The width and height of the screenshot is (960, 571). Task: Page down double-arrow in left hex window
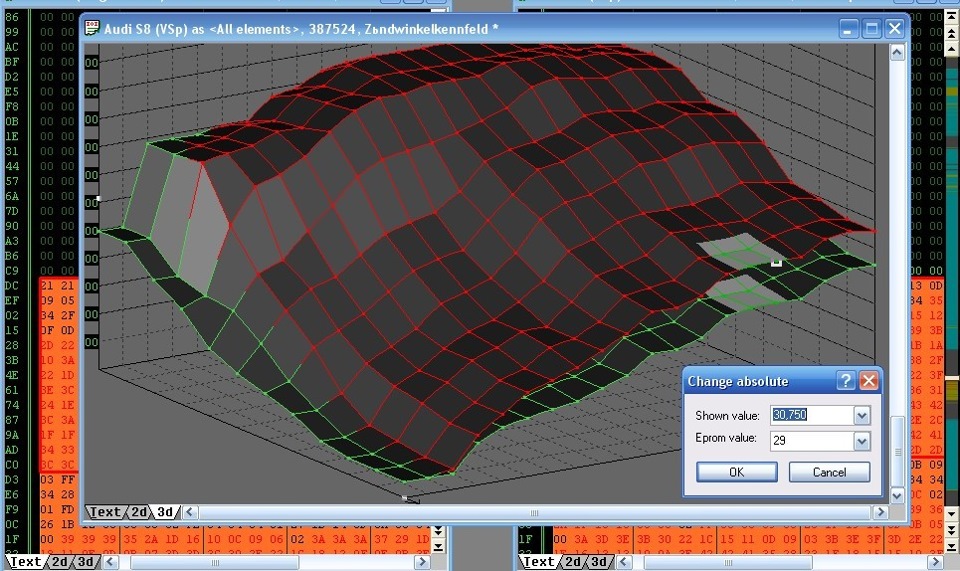pyautogui.click(x=438, y=531)
